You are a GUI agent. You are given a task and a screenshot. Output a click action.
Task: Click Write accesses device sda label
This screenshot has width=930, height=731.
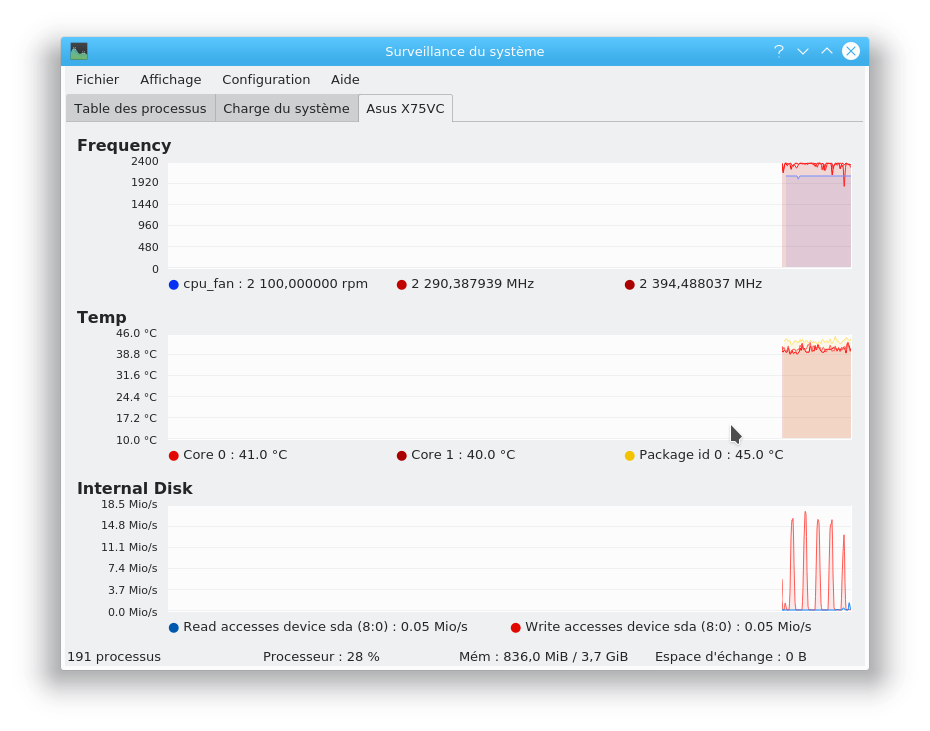[668, 627]
